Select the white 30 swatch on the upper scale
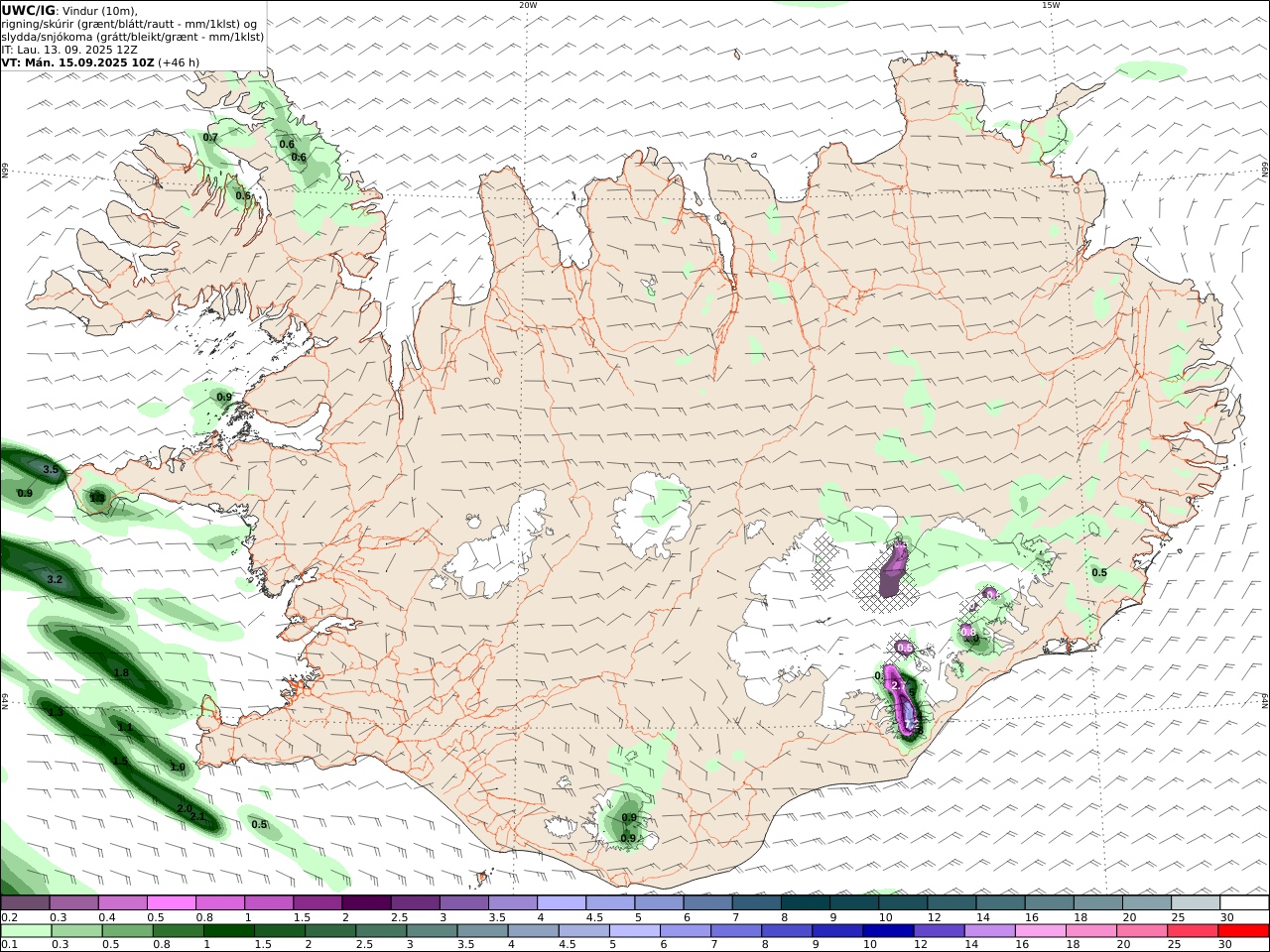The height and width of the screenshot is (952, 1270). (1244, 902)
